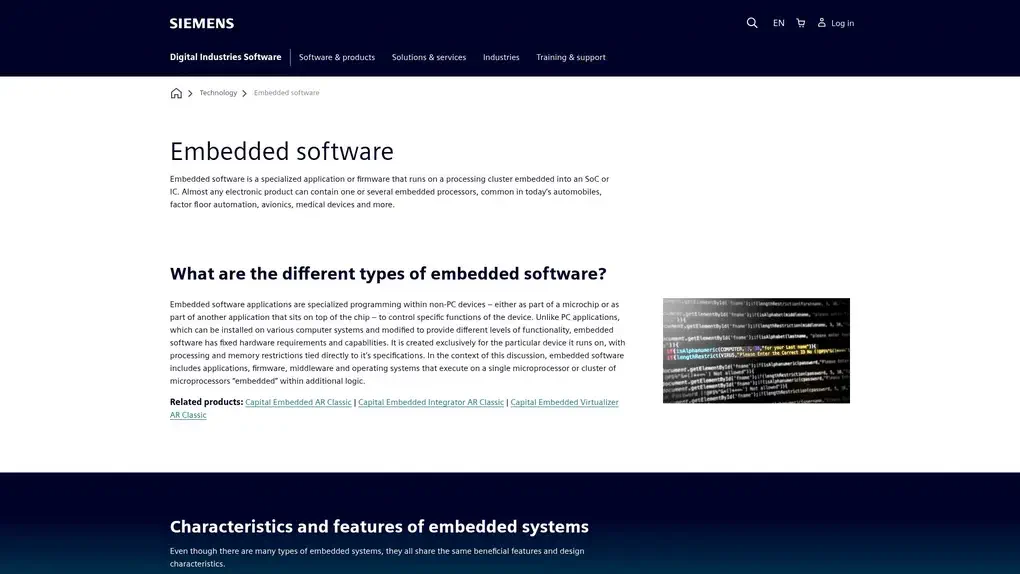Click the 'Related products:' label
This screenshot has height=574, width=1020.
pos(206,402)
